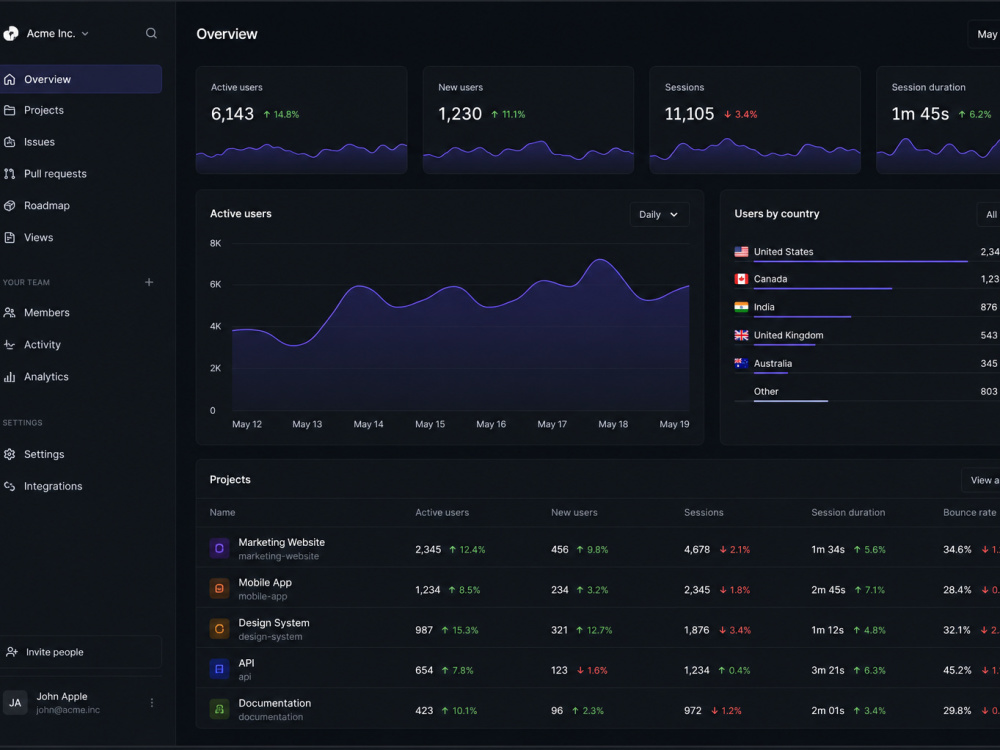
Task: Click the API row sessions value 1,234
Action: [696, 670]
